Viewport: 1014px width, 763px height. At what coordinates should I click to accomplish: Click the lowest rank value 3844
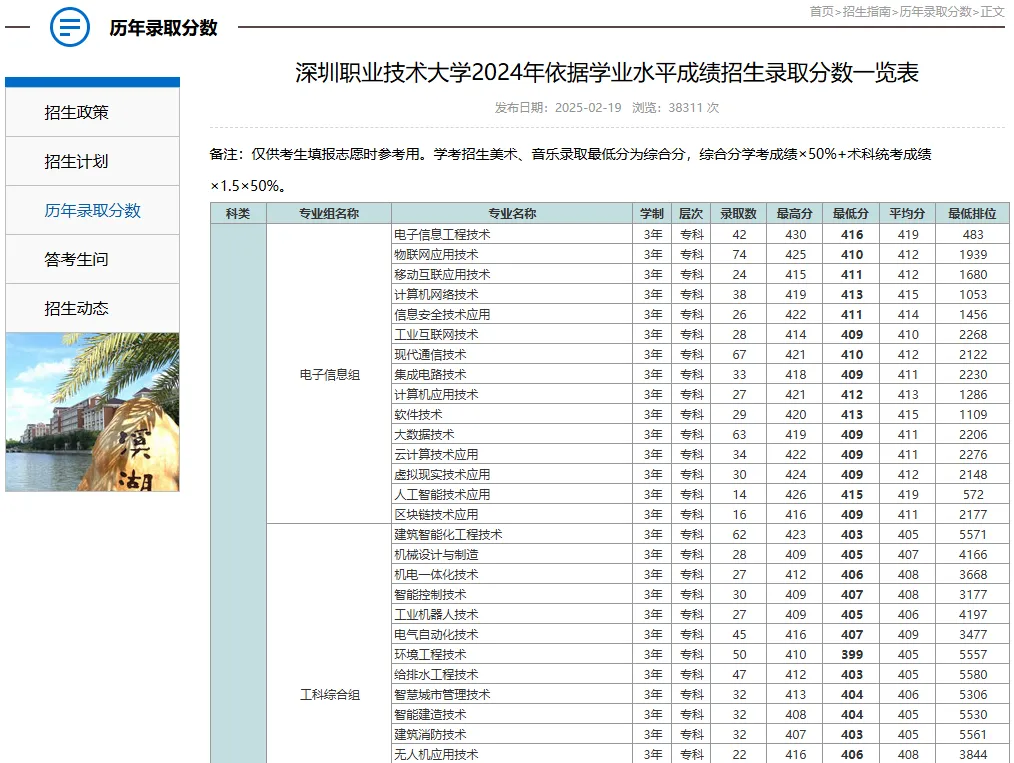[x=973, y=755]
